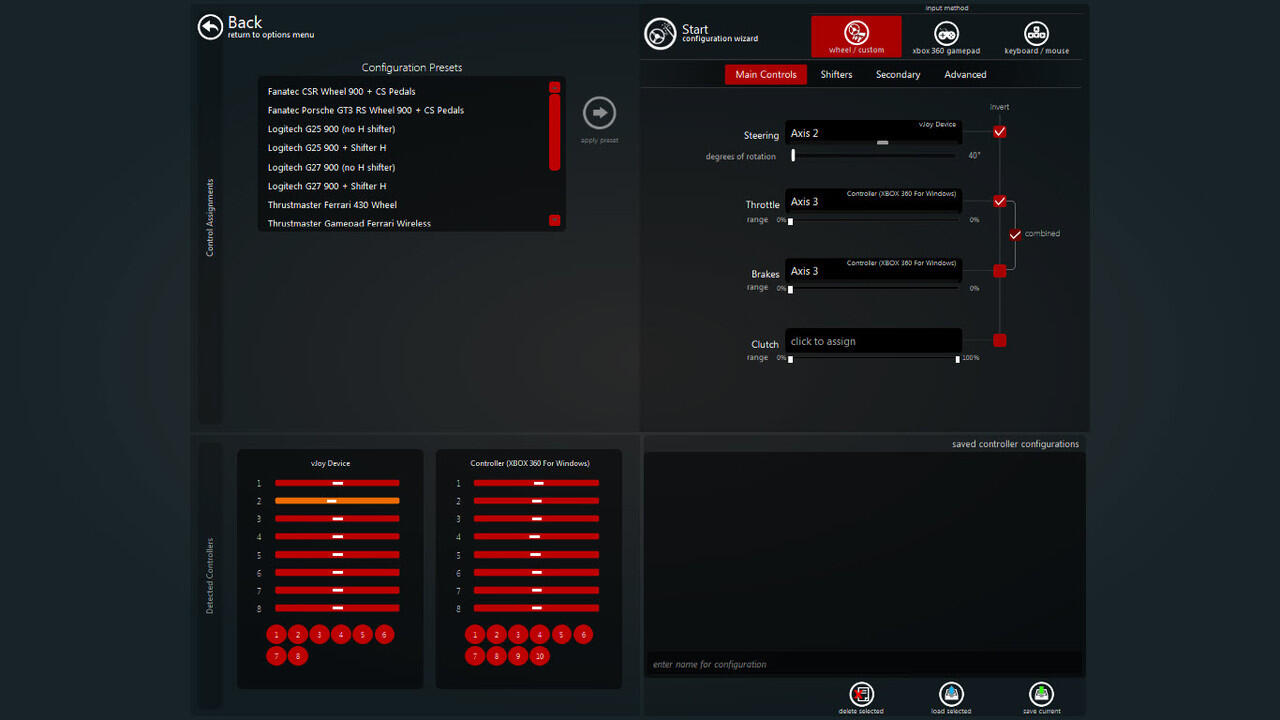Click the 'enter name for configuration' field
1280x720 pixels.
[x=865, y=664]
